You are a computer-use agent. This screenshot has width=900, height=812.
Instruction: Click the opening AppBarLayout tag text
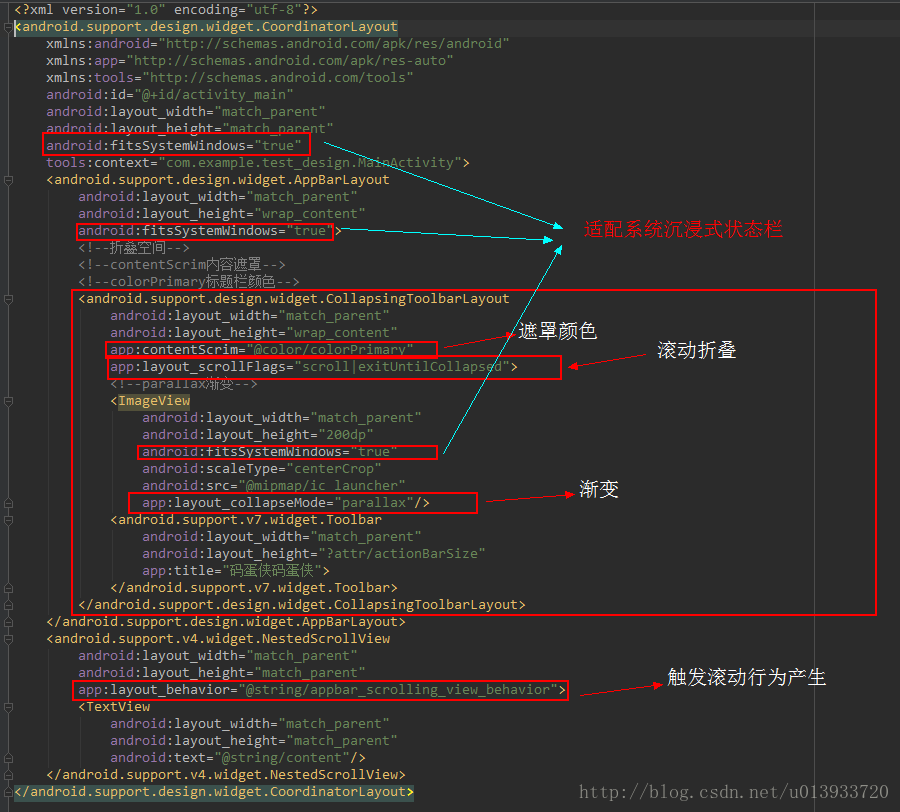pos(218,180)
